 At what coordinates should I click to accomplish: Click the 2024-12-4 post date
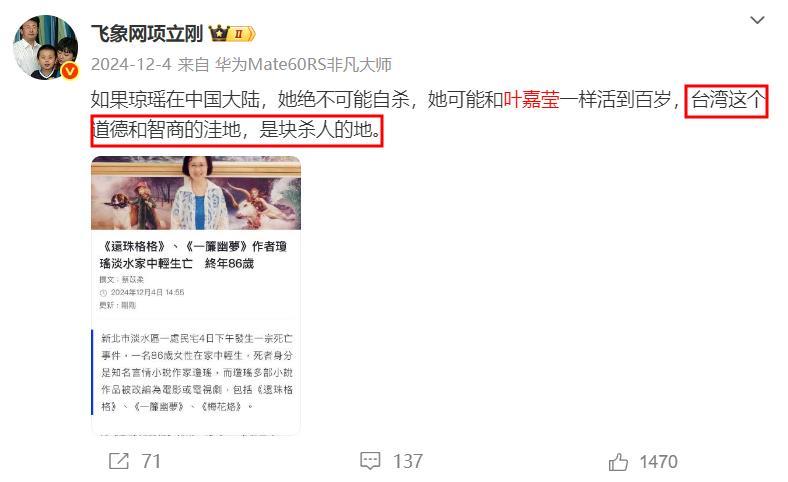pyautogui.click(x=131, y=64)
